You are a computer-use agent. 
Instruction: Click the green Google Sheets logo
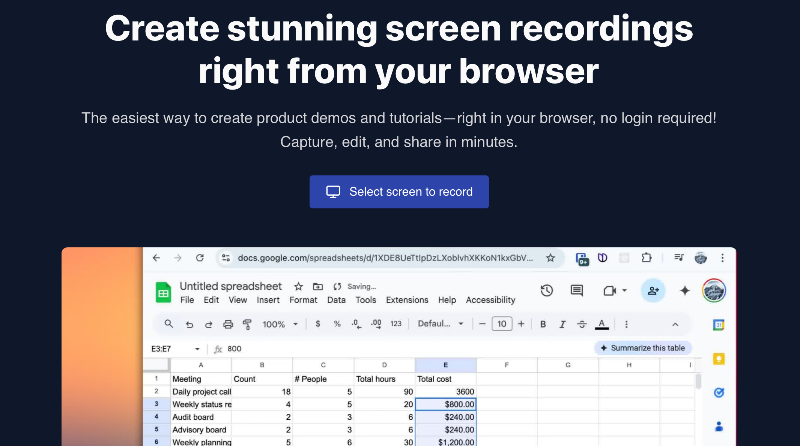(x=163, y=293)
